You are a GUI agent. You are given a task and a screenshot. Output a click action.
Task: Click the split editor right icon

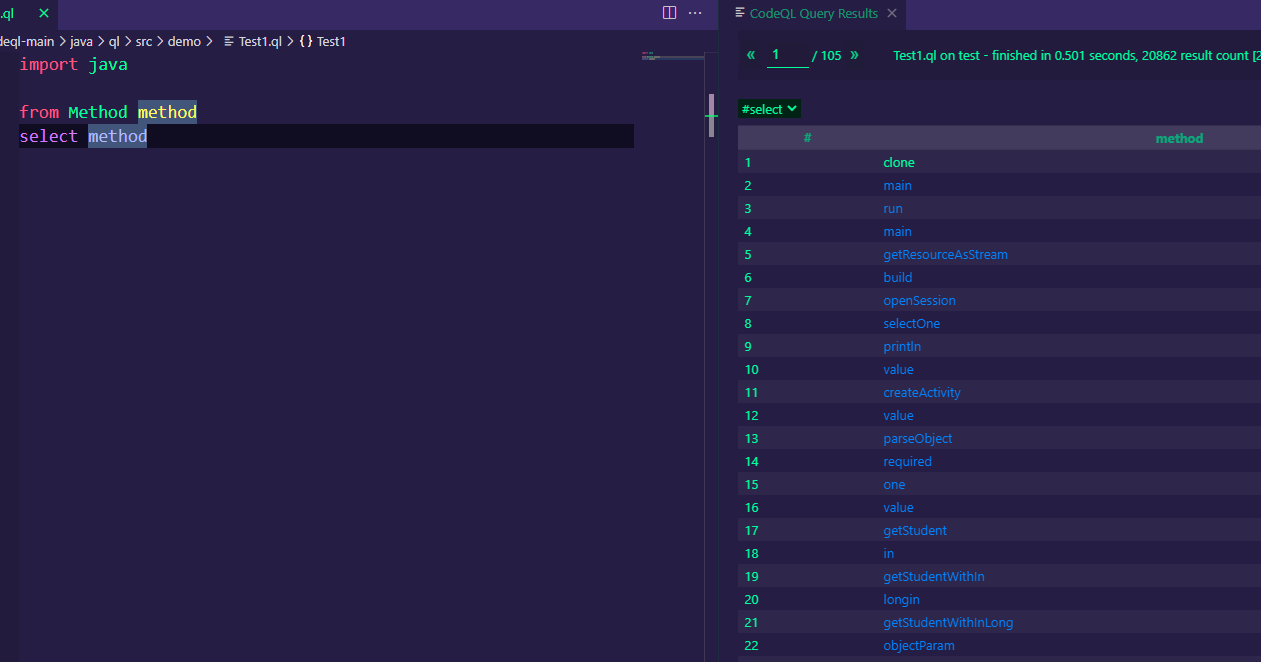pyautogui.click(x=669, y=13)
